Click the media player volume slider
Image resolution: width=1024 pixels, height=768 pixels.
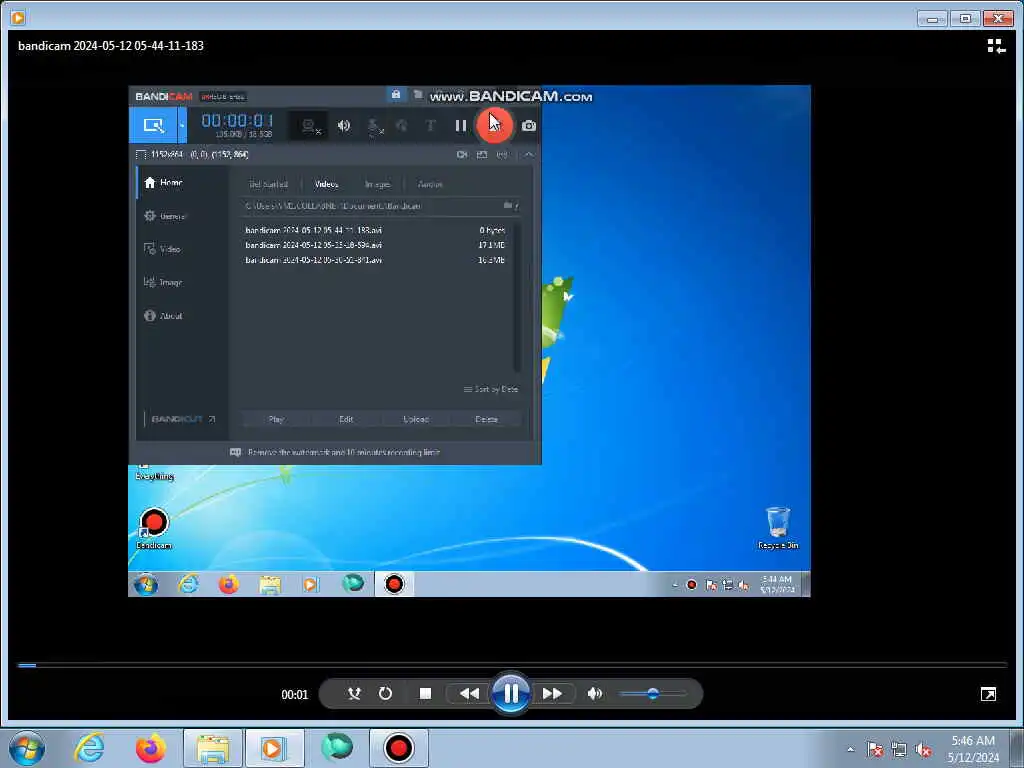click(x=652, y=694)
